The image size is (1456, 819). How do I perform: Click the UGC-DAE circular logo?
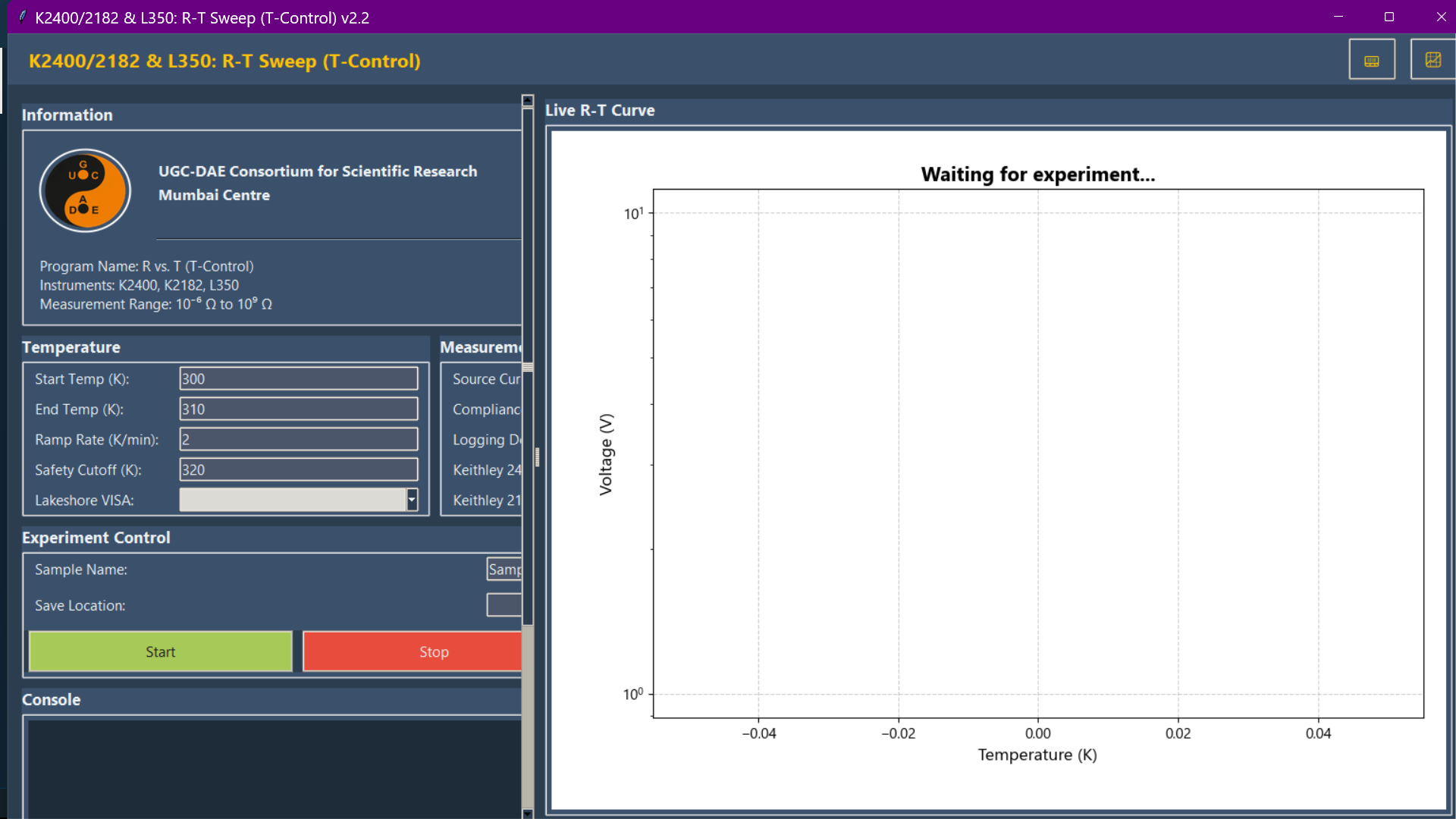[x=85, y=190]
